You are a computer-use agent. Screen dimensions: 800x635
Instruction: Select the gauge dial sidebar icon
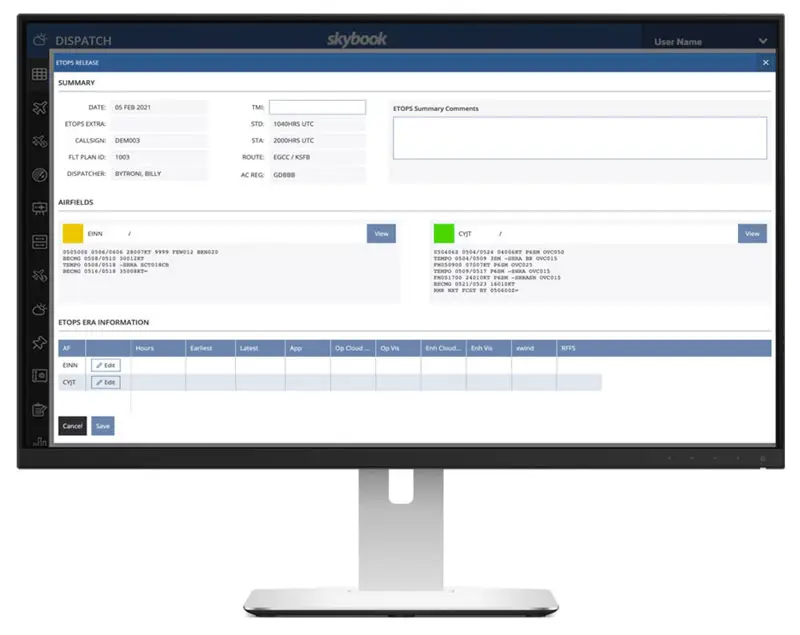point(40,175)
